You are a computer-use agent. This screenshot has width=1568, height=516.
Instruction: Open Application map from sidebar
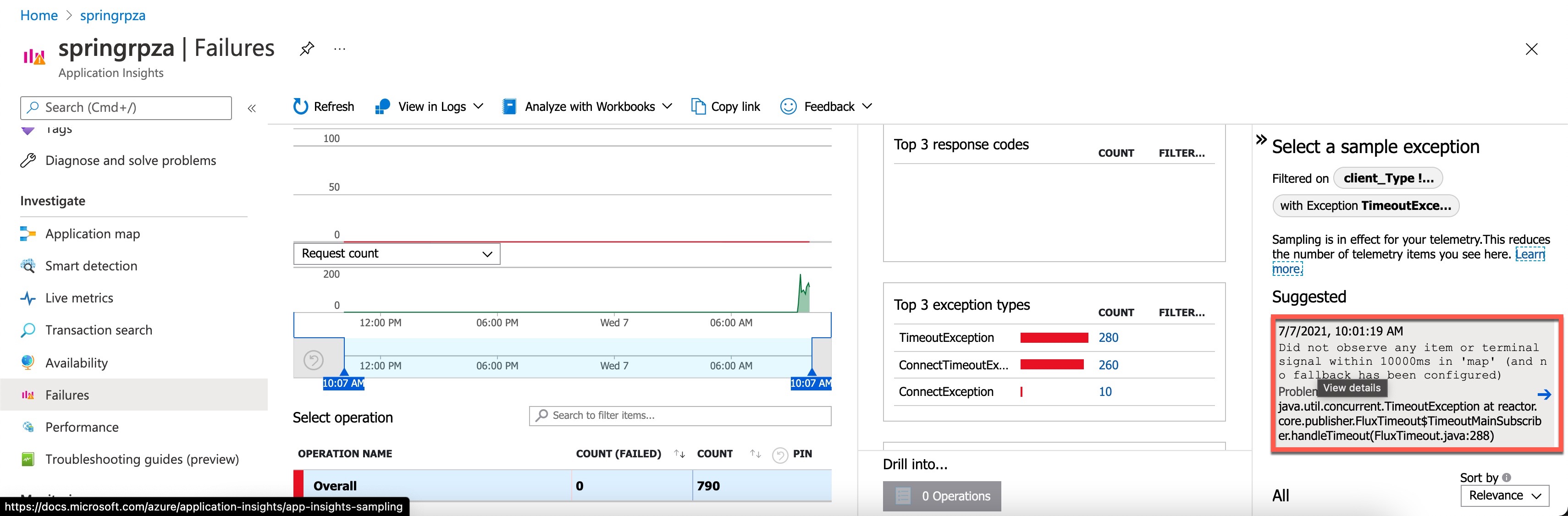pyautogui.click(x=93, y=234)
